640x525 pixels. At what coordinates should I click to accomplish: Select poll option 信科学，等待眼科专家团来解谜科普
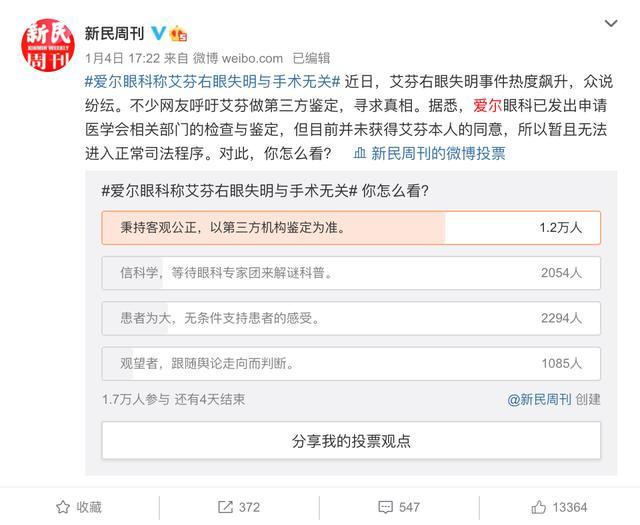(x=351, y=273)
